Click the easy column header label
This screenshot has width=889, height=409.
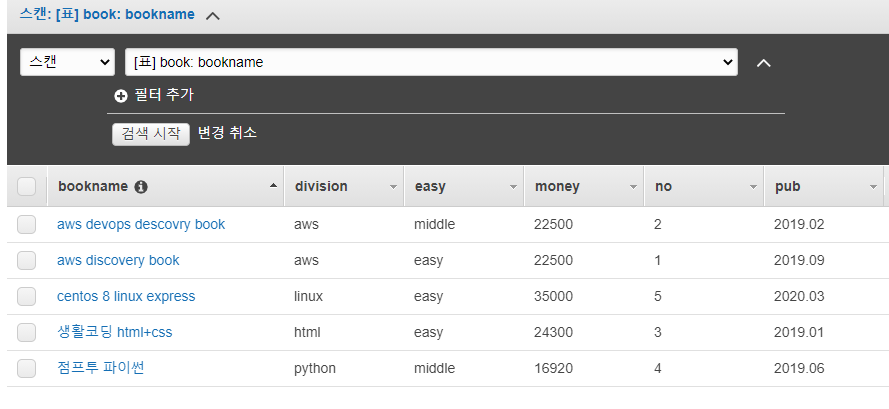pyautogui.click(x=430, y=187)
